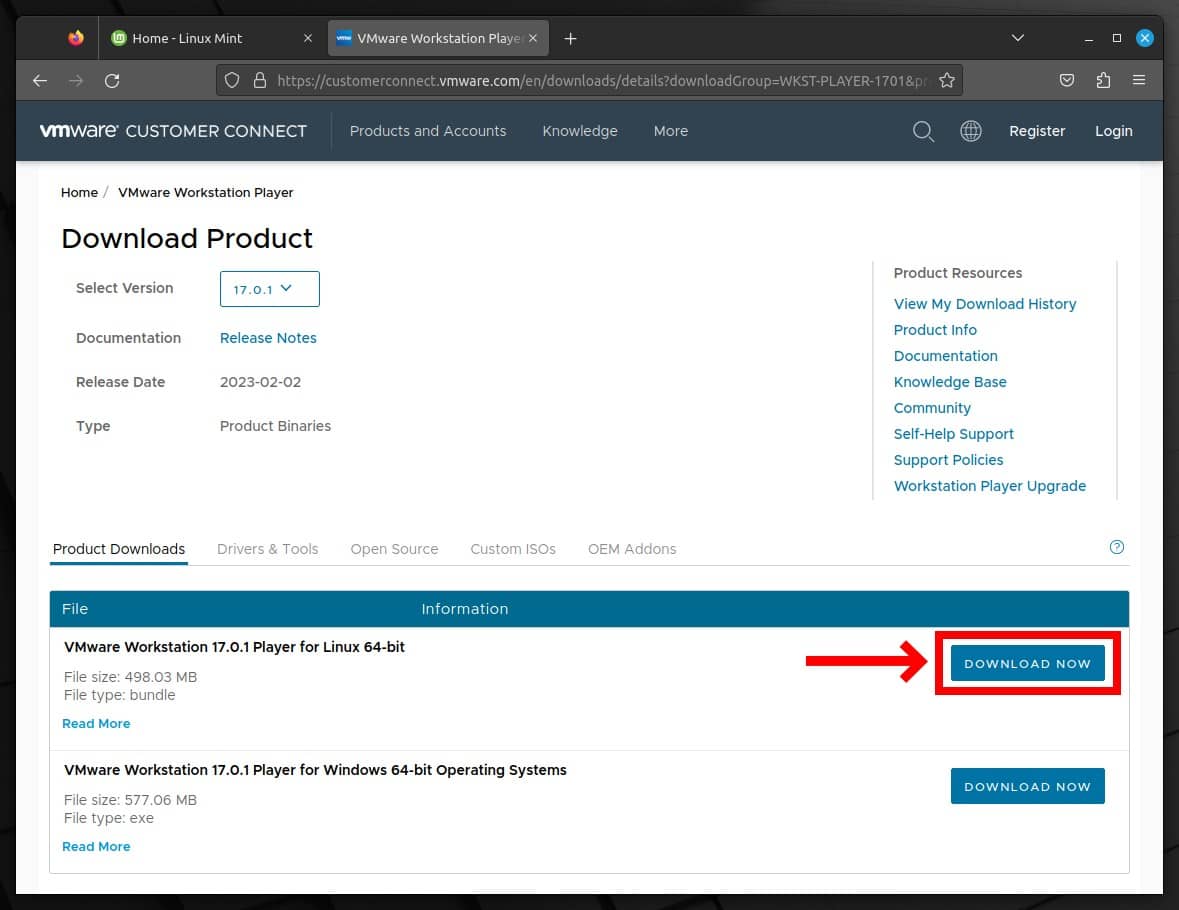Click the help question mark icon
The image size is (1179, 910).
tap(1117, 547)
